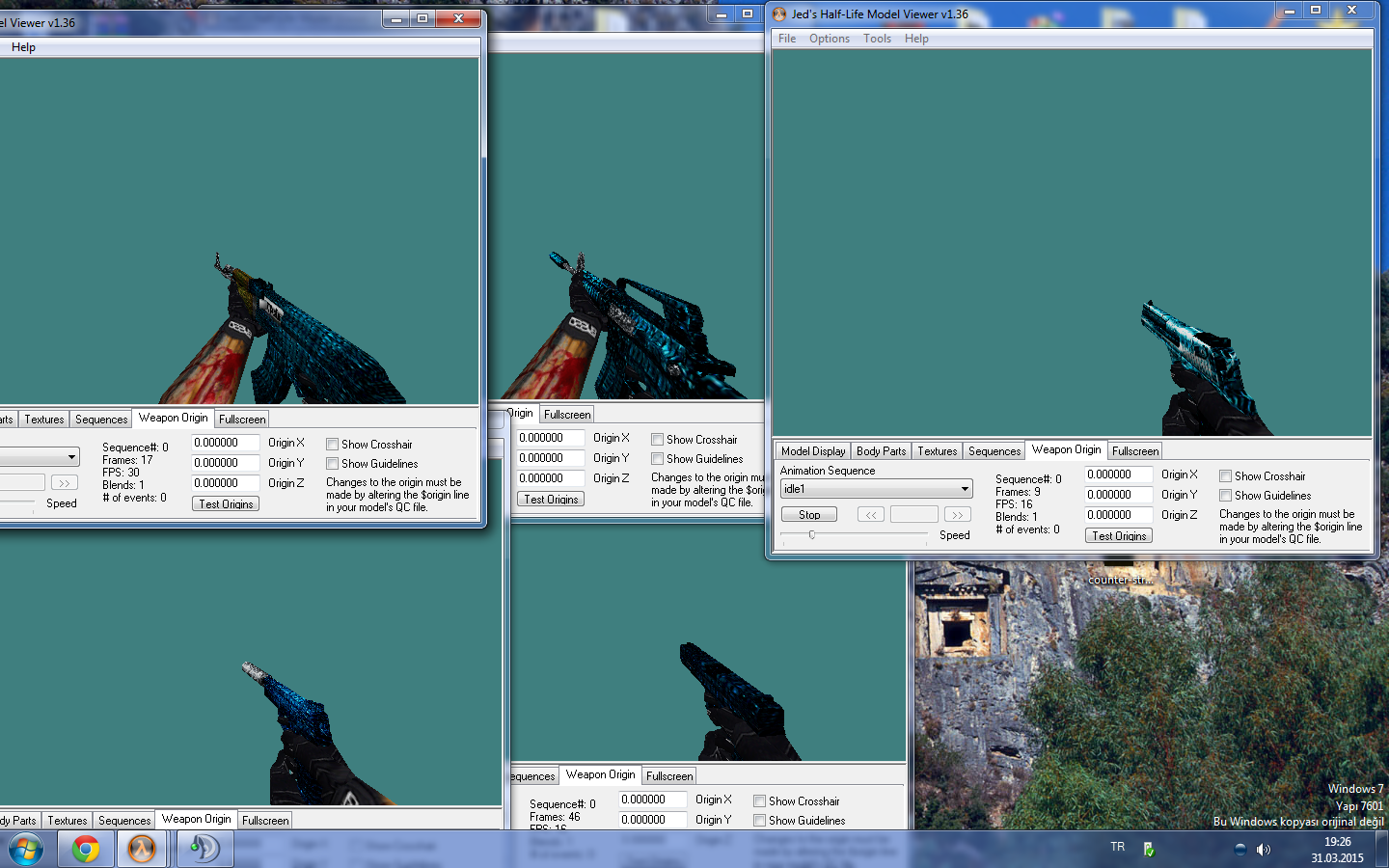Open the Tools menu
1389x868 pixels.
pyautogui.click(x=877, y=39)
